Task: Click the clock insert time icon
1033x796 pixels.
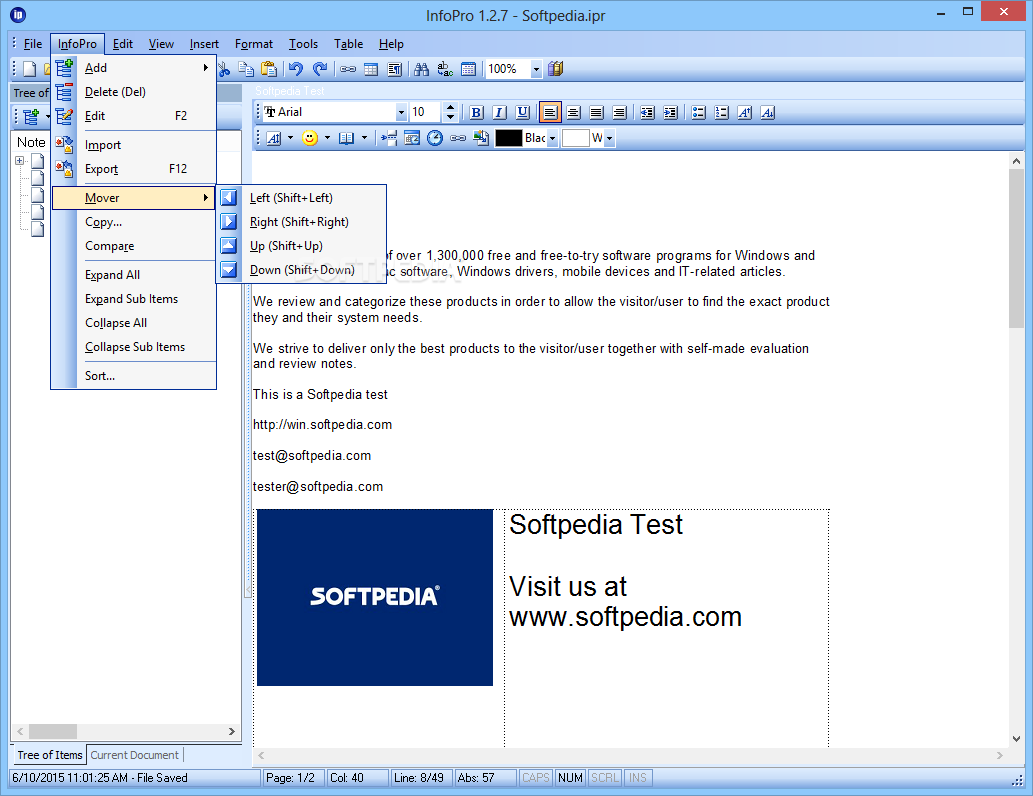Action: [x=435, y=138]
